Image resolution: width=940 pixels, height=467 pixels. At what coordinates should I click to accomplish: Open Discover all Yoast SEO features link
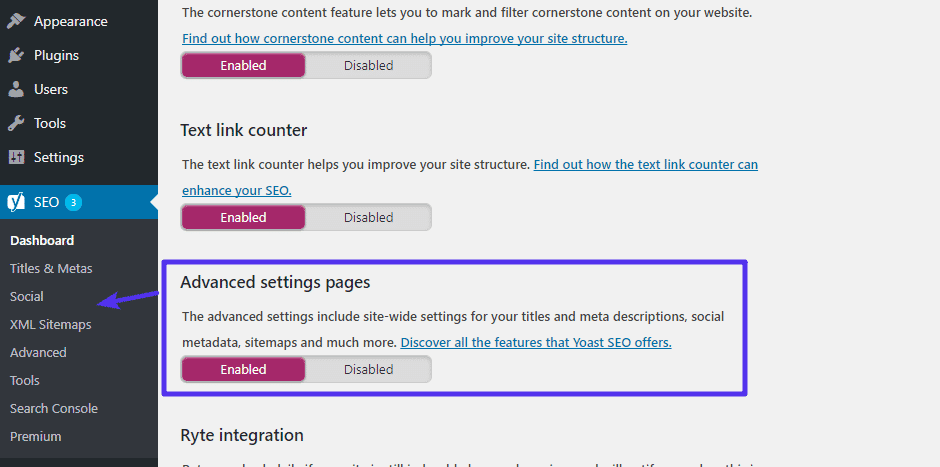pos(535,342)
